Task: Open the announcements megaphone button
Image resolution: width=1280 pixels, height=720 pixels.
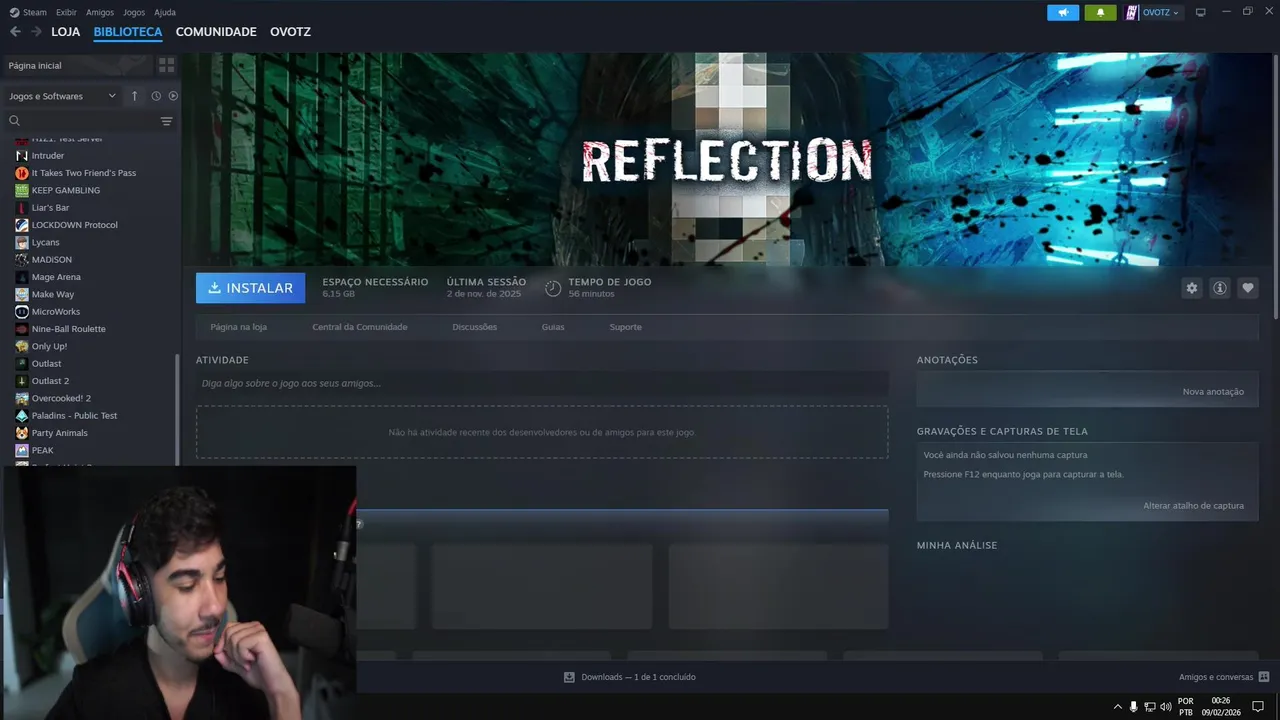Action: click(1063, 12)
